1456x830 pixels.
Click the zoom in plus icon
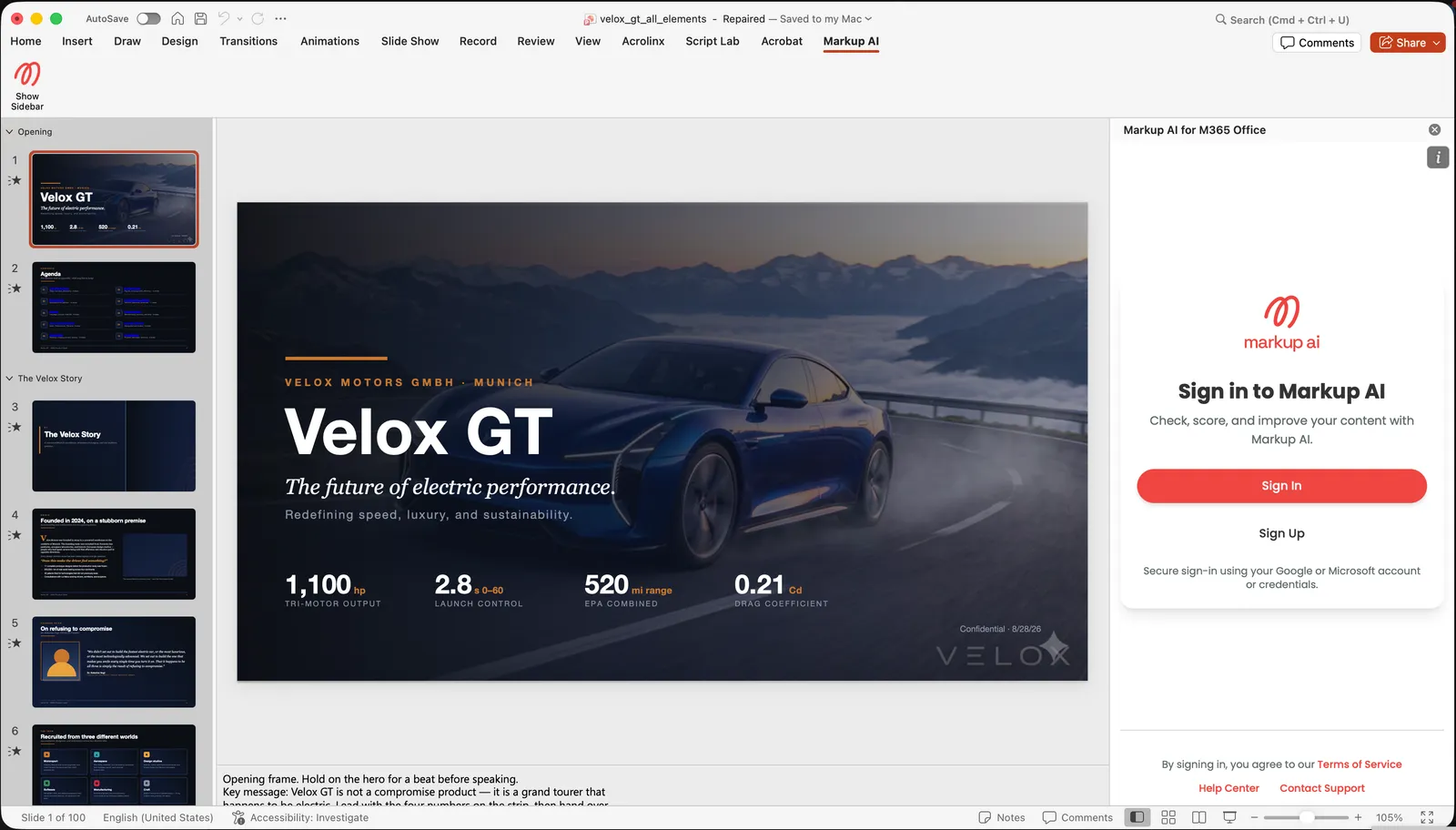(x=1358, y=817)
